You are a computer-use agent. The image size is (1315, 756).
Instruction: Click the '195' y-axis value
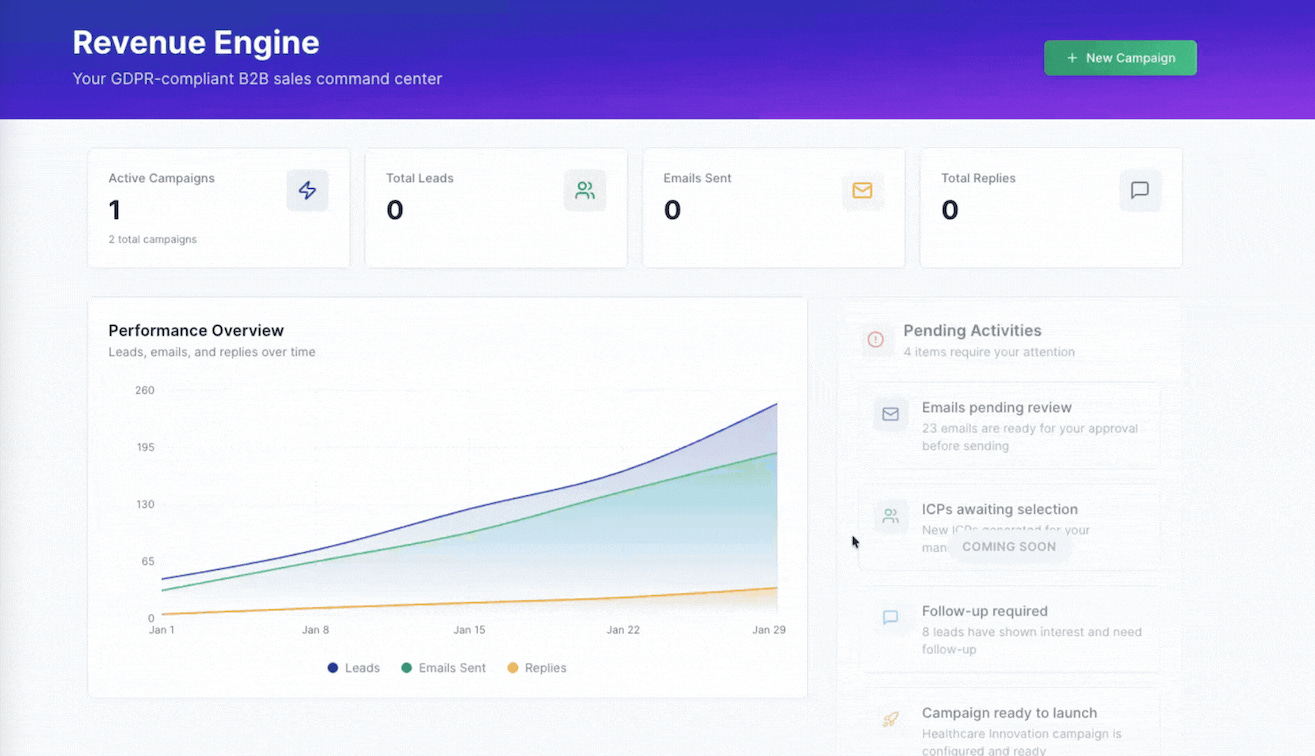[x=146, y=447]
